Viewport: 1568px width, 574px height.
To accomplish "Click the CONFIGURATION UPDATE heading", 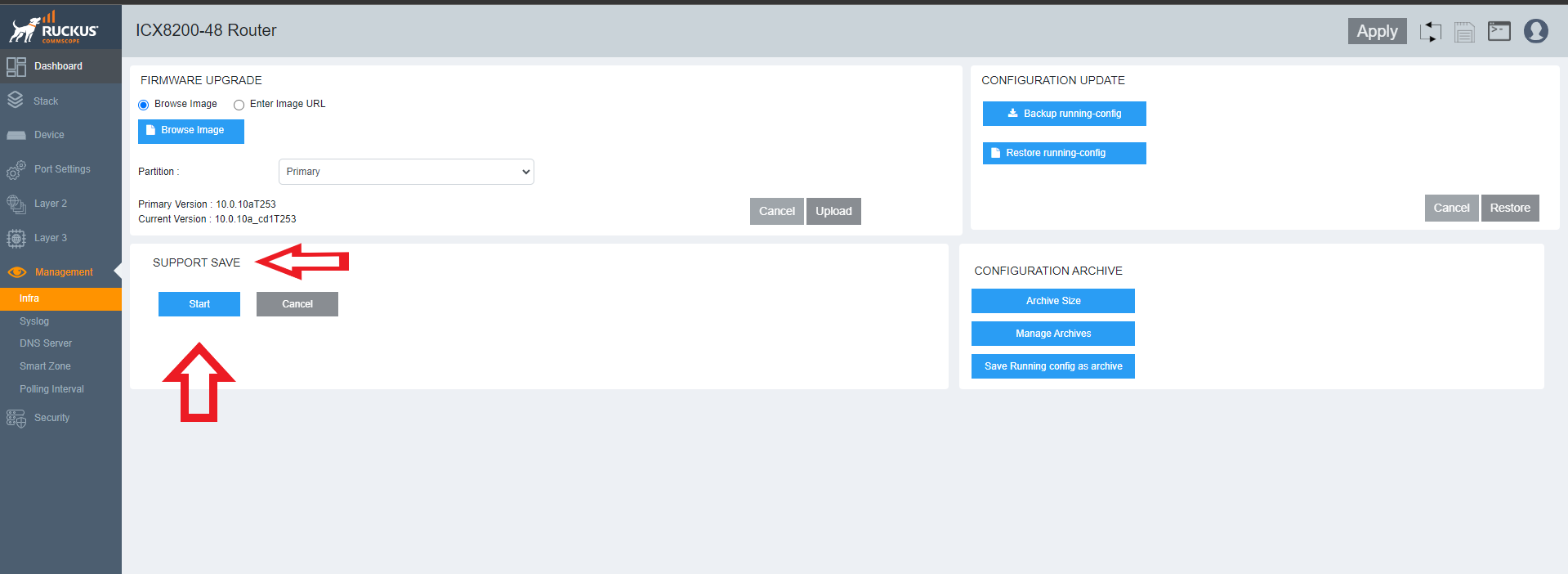I will 1053,80.
